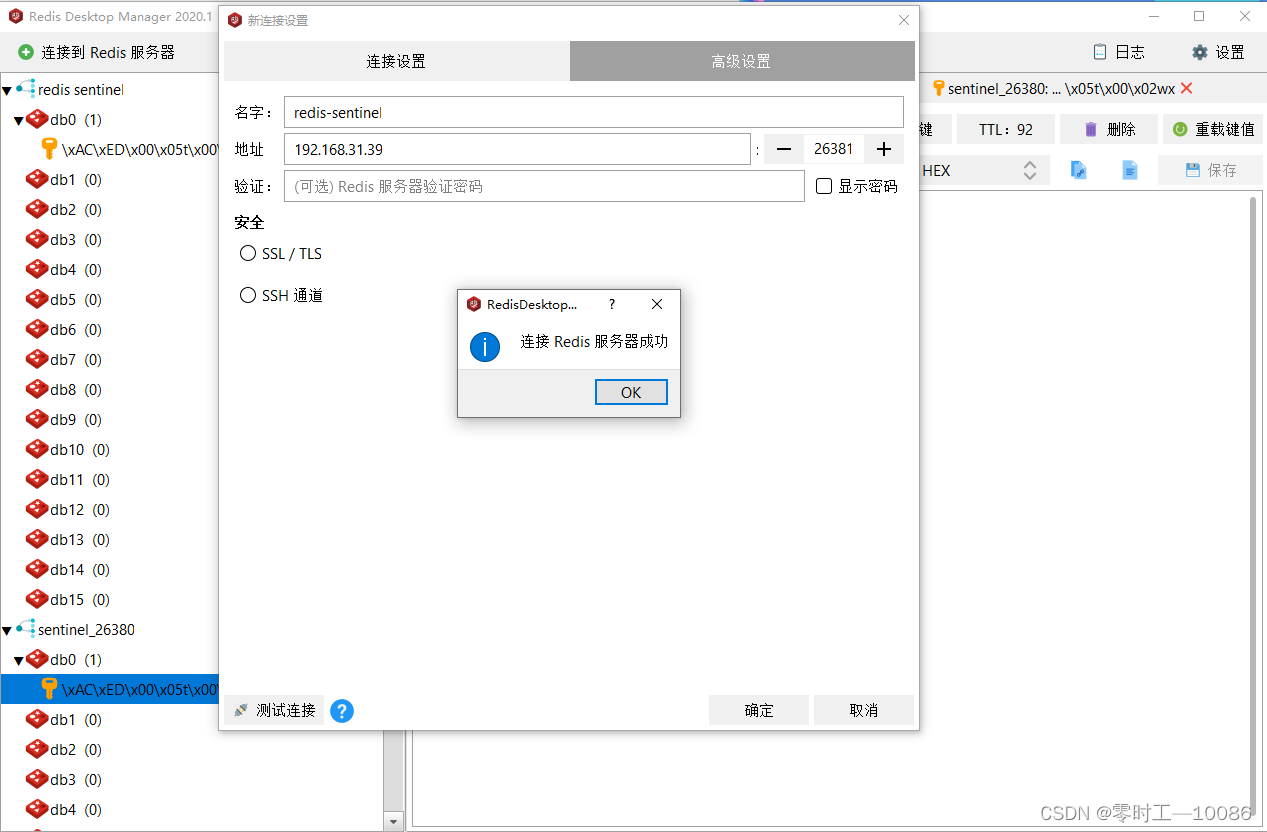The image size is (1267, 832).
Task: Close the RedisDesktop message dialog
Action: point(657,304)
